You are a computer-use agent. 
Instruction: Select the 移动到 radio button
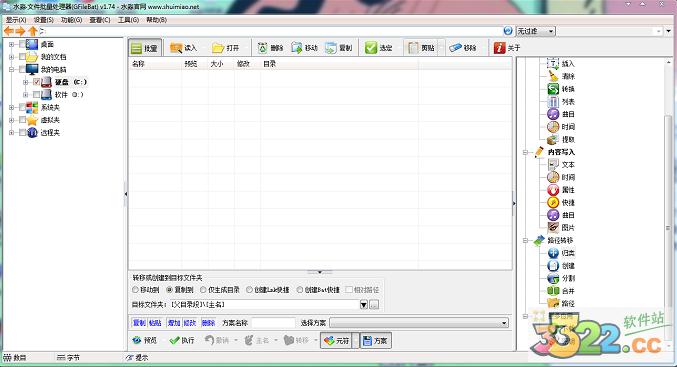136,290
